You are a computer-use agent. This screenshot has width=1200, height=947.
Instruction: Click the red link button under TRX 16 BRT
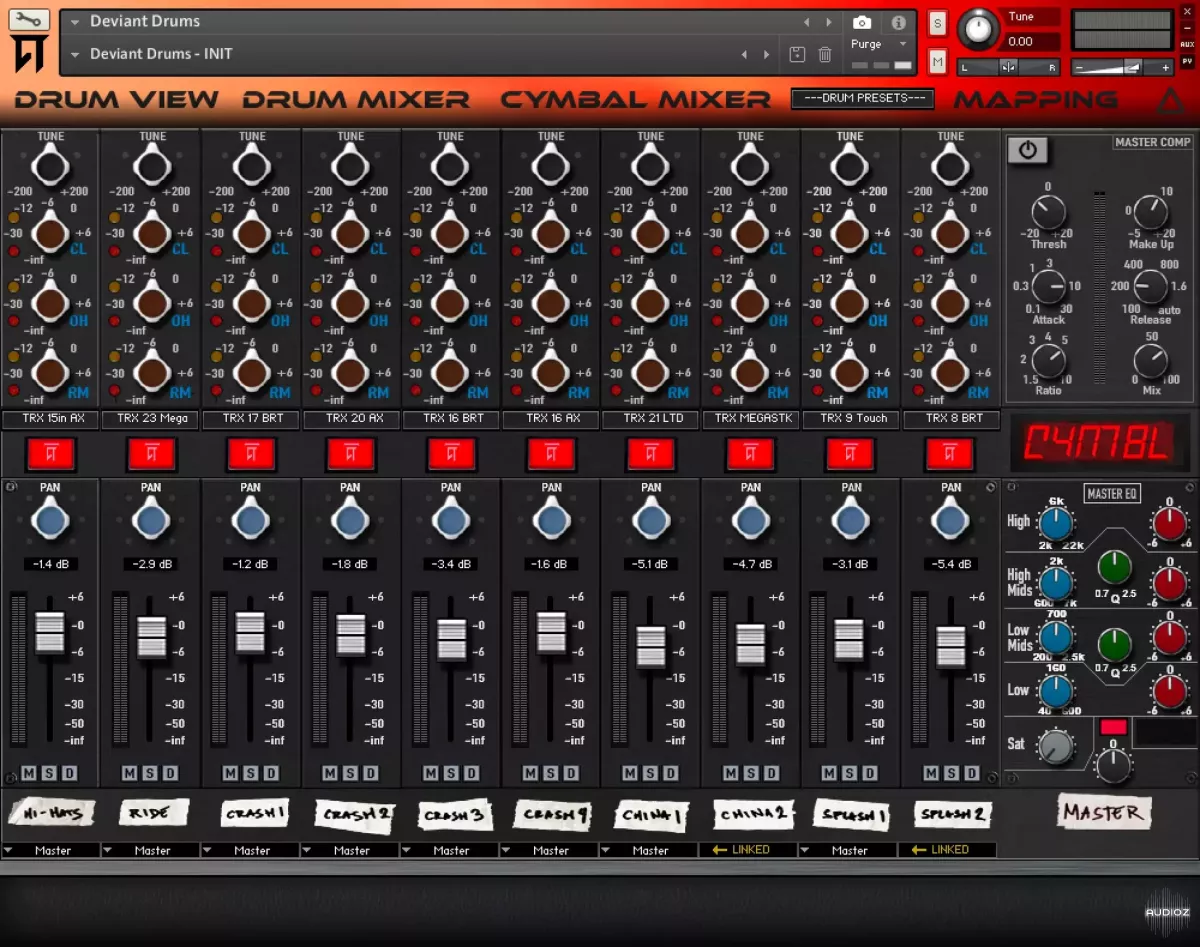point(451,454)
